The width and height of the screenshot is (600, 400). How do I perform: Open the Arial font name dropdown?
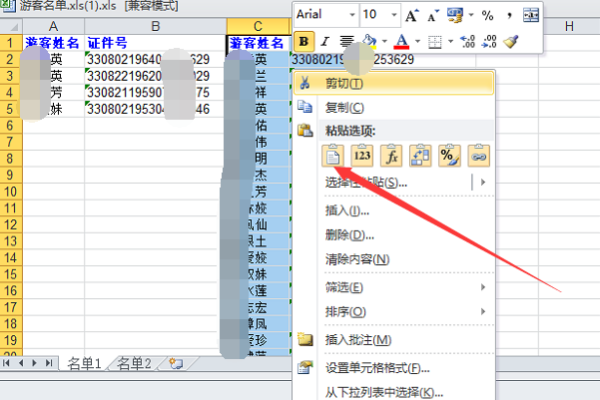coord(352,15)
